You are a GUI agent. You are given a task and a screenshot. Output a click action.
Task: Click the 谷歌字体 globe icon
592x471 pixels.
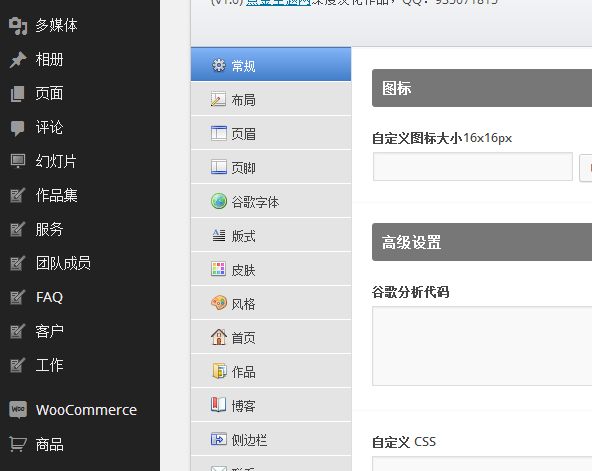click(x=219, y=201)
